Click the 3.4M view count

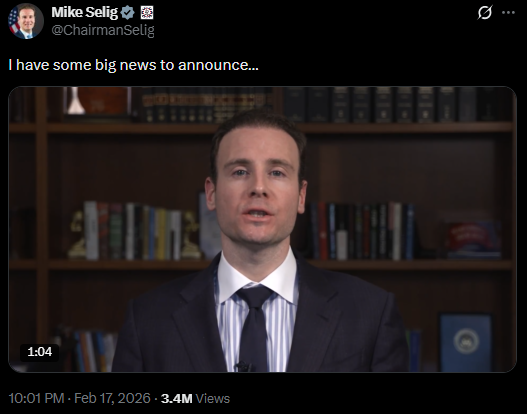click(x=176, y=399)
